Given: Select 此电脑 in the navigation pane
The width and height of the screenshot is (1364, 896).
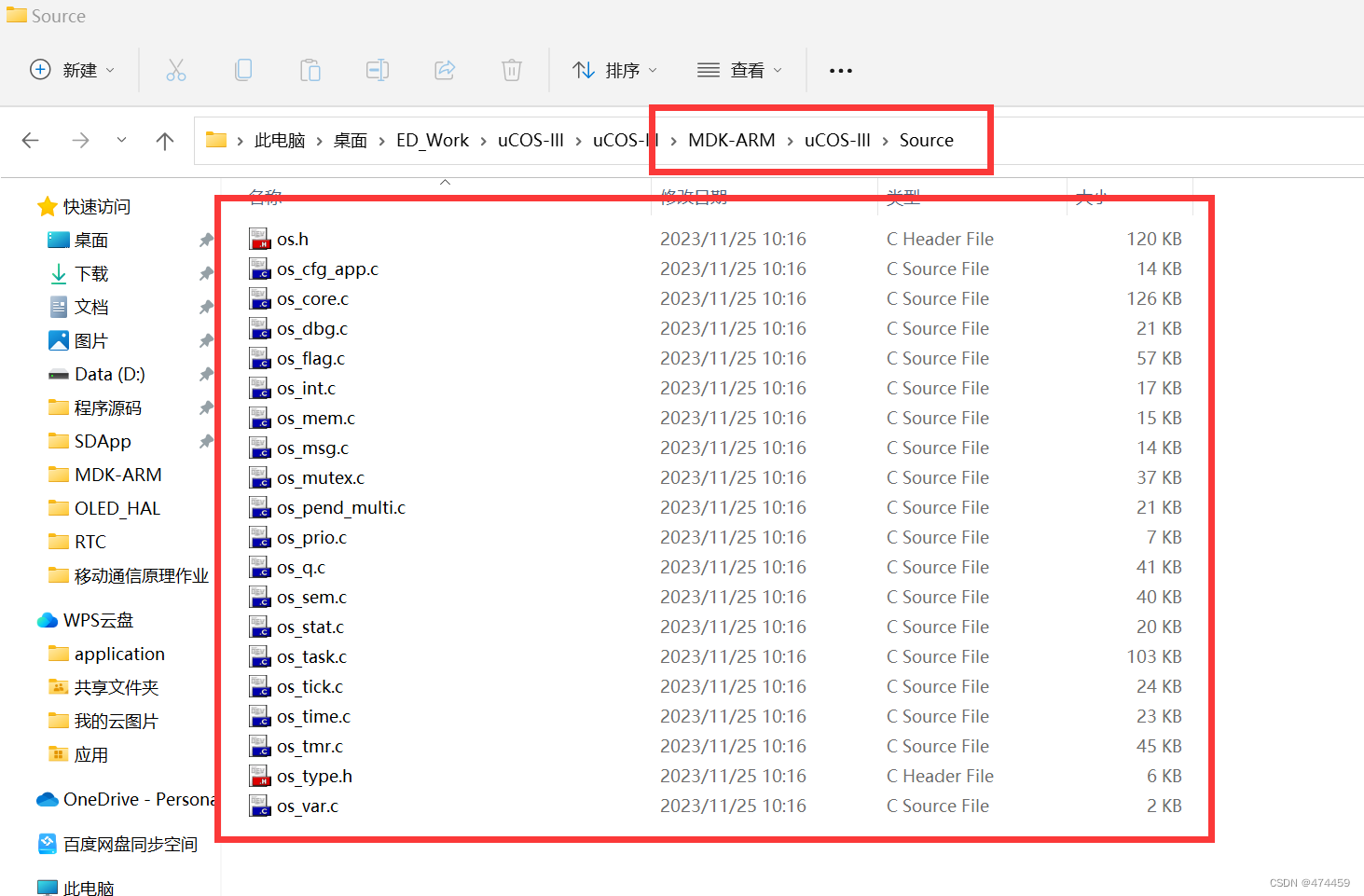Looking at the screenshot, I should [89, 888].
